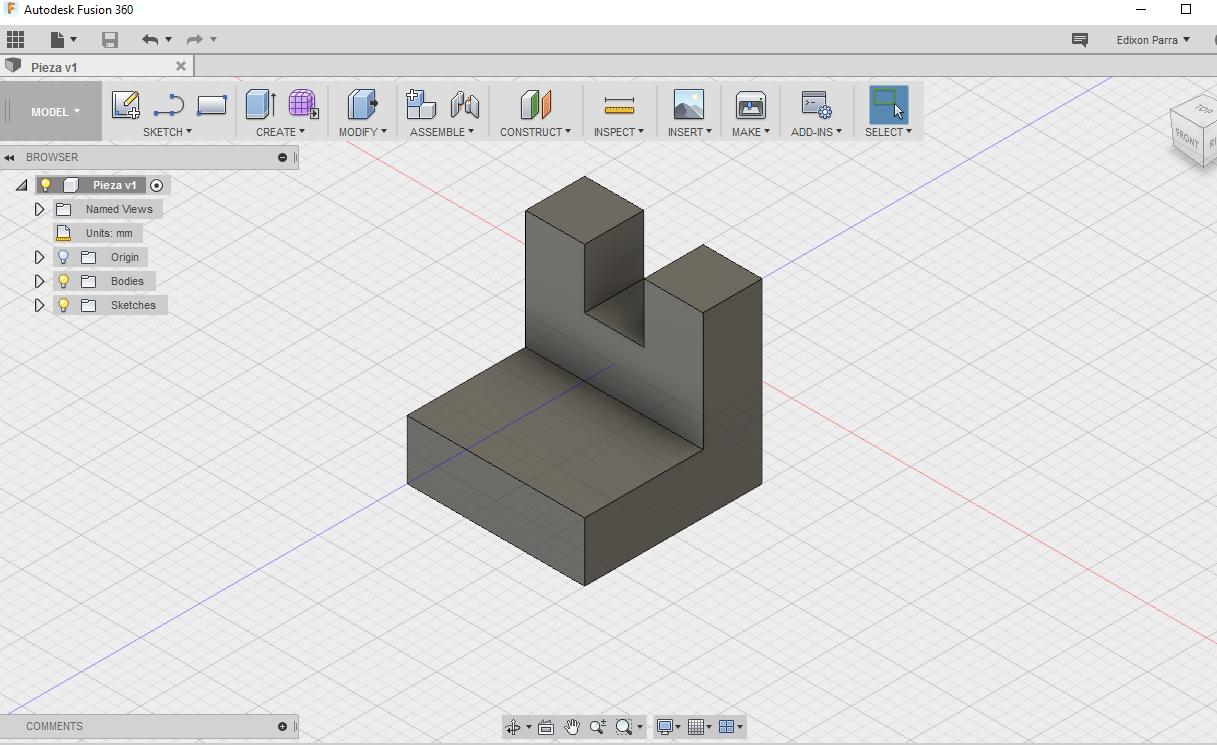Activate the Pan hand tool
1217x745 pixels.
[572, 727]
